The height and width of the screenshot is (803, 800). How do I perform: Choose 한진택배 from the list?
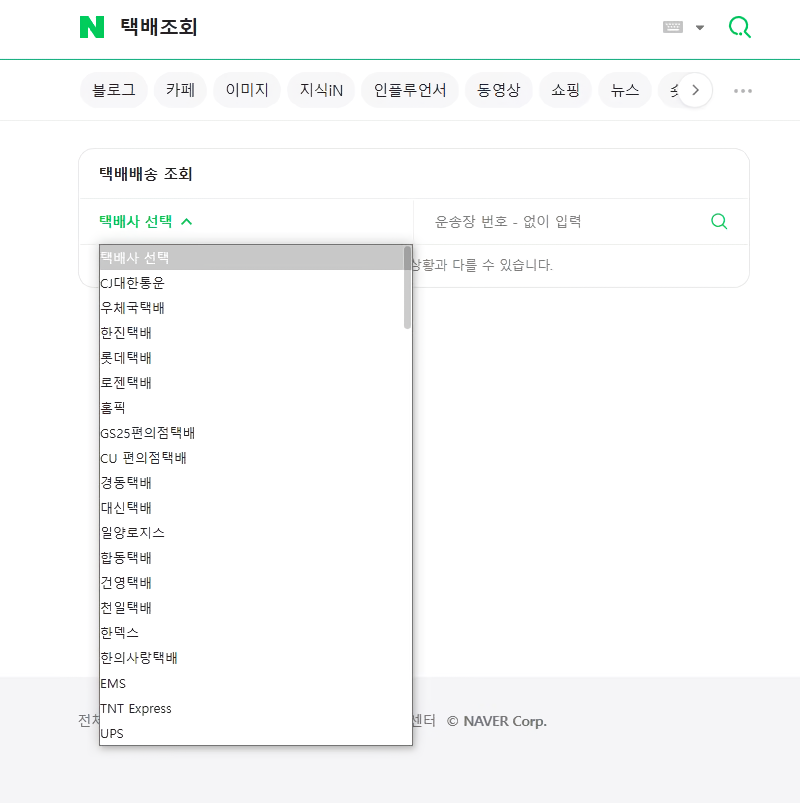126,333
